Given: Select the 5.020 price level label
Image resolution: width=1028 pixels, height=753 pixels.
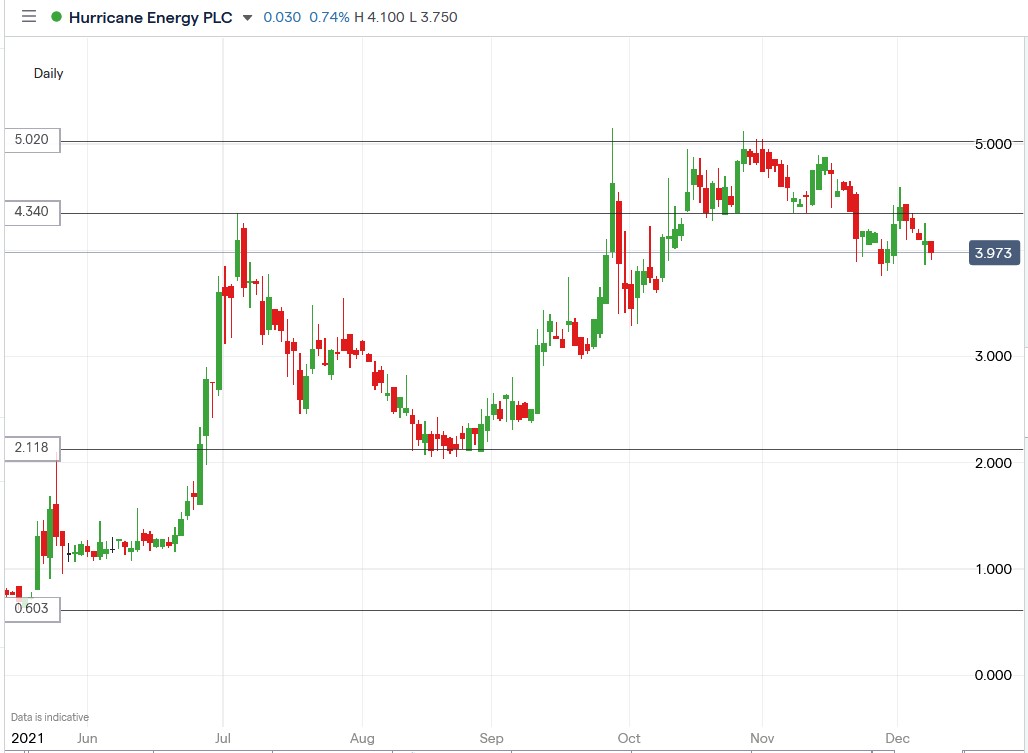Looking at the screenshot, I should coord(32,140).
